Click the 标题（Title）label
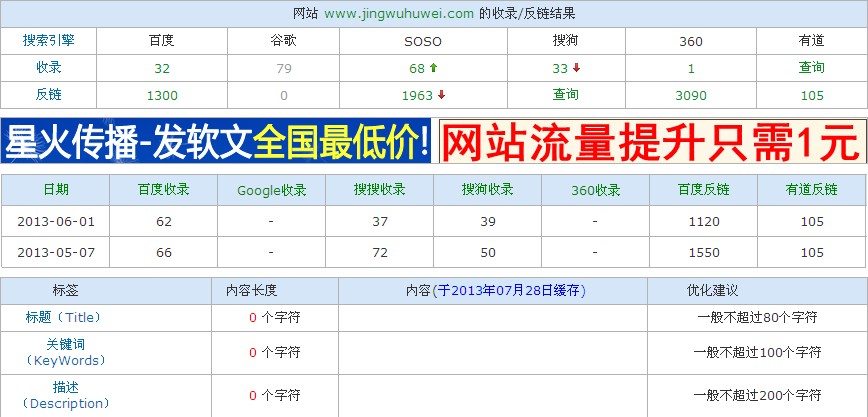The height and width of the screenshot is (417, 868). [x=64, y=318]
